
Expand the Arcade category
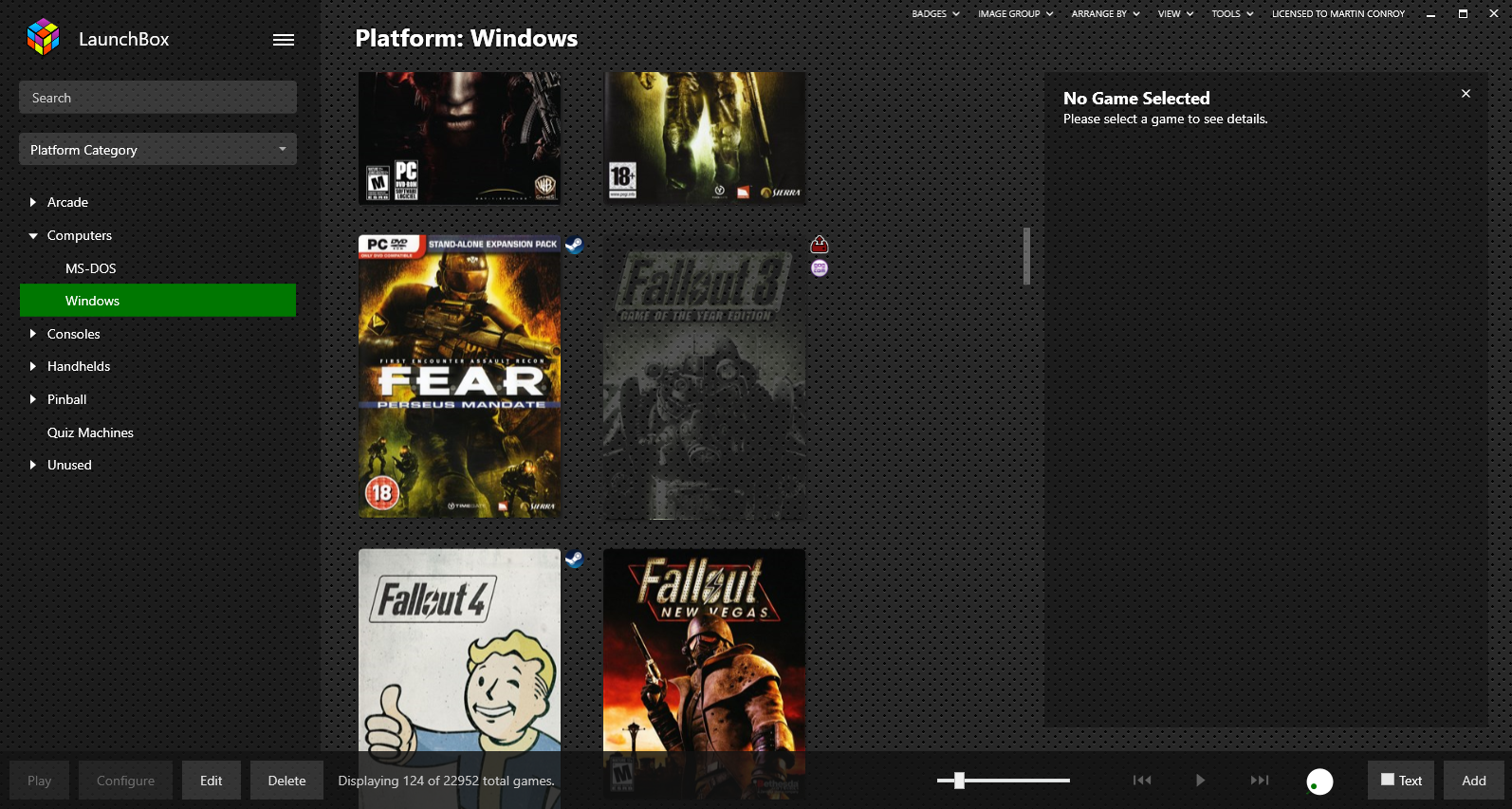(x=33, y=202)
